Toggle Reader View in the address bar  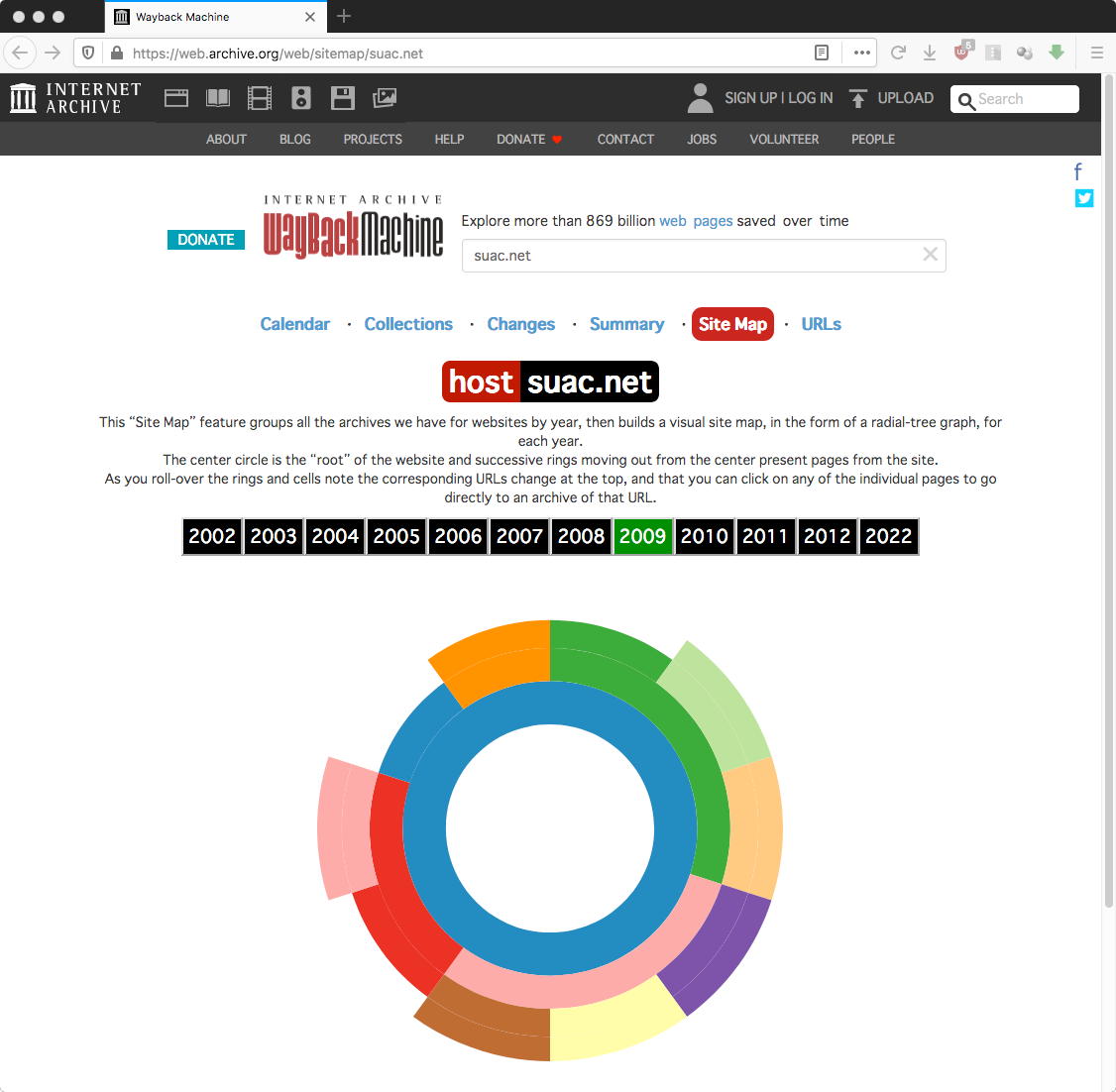pyautogui.click(x=822, y=53)
